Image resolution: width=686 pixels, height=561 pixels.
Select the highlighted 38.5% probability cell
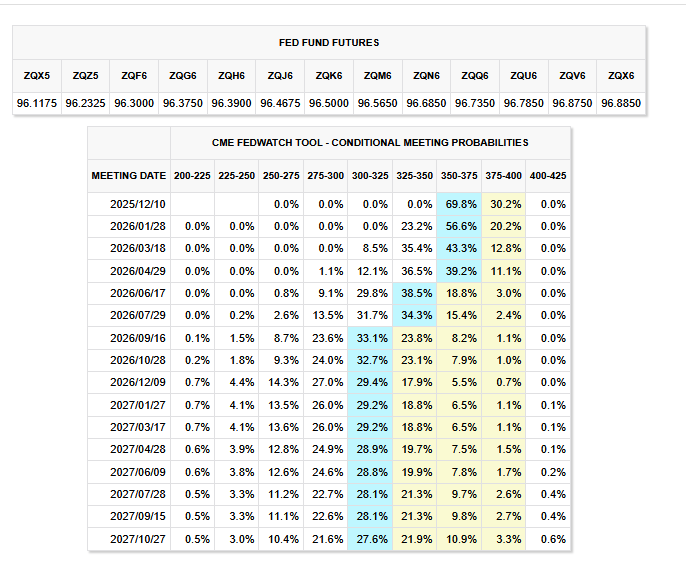[415, 293]
